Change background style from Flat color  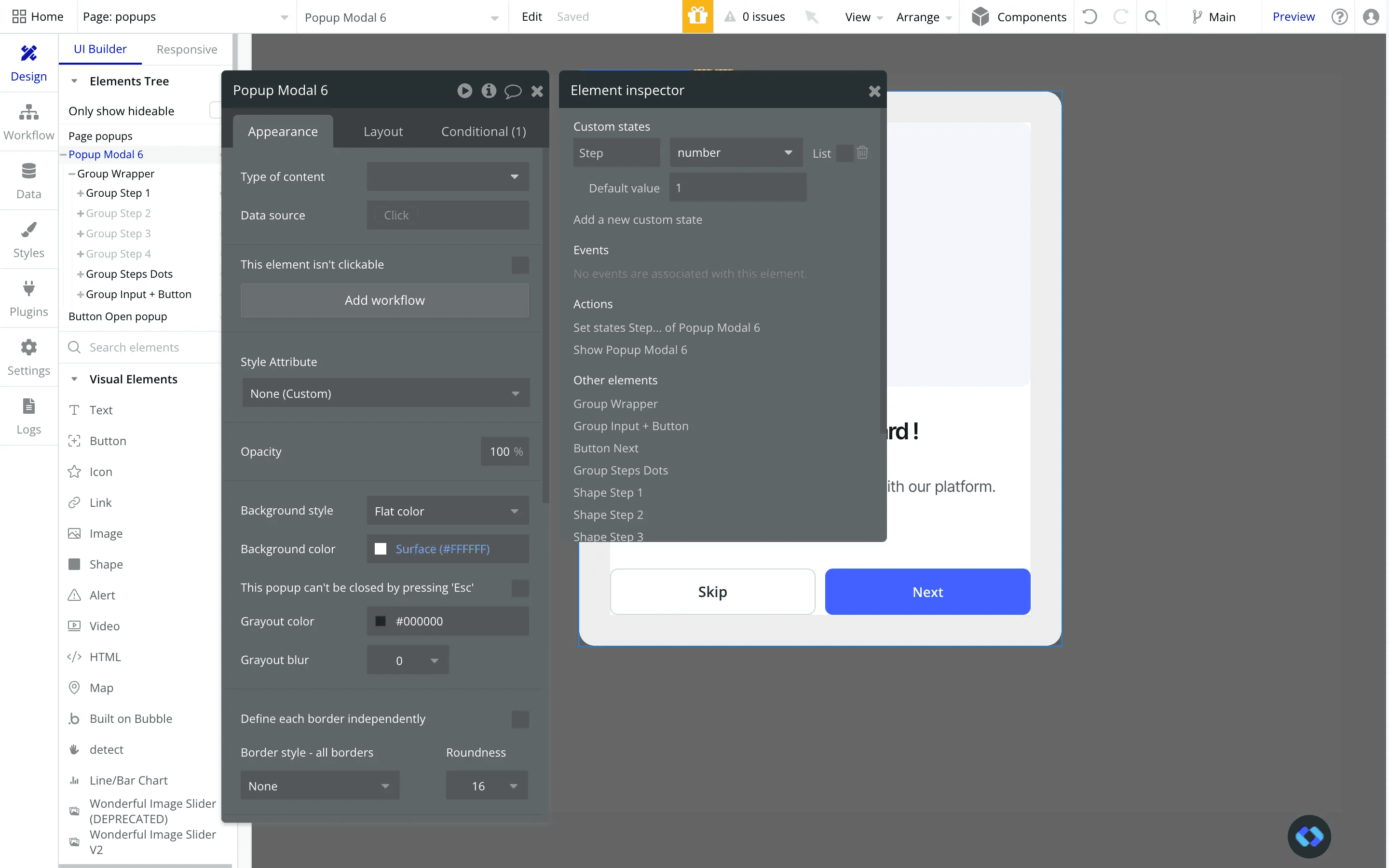(447, 510)
